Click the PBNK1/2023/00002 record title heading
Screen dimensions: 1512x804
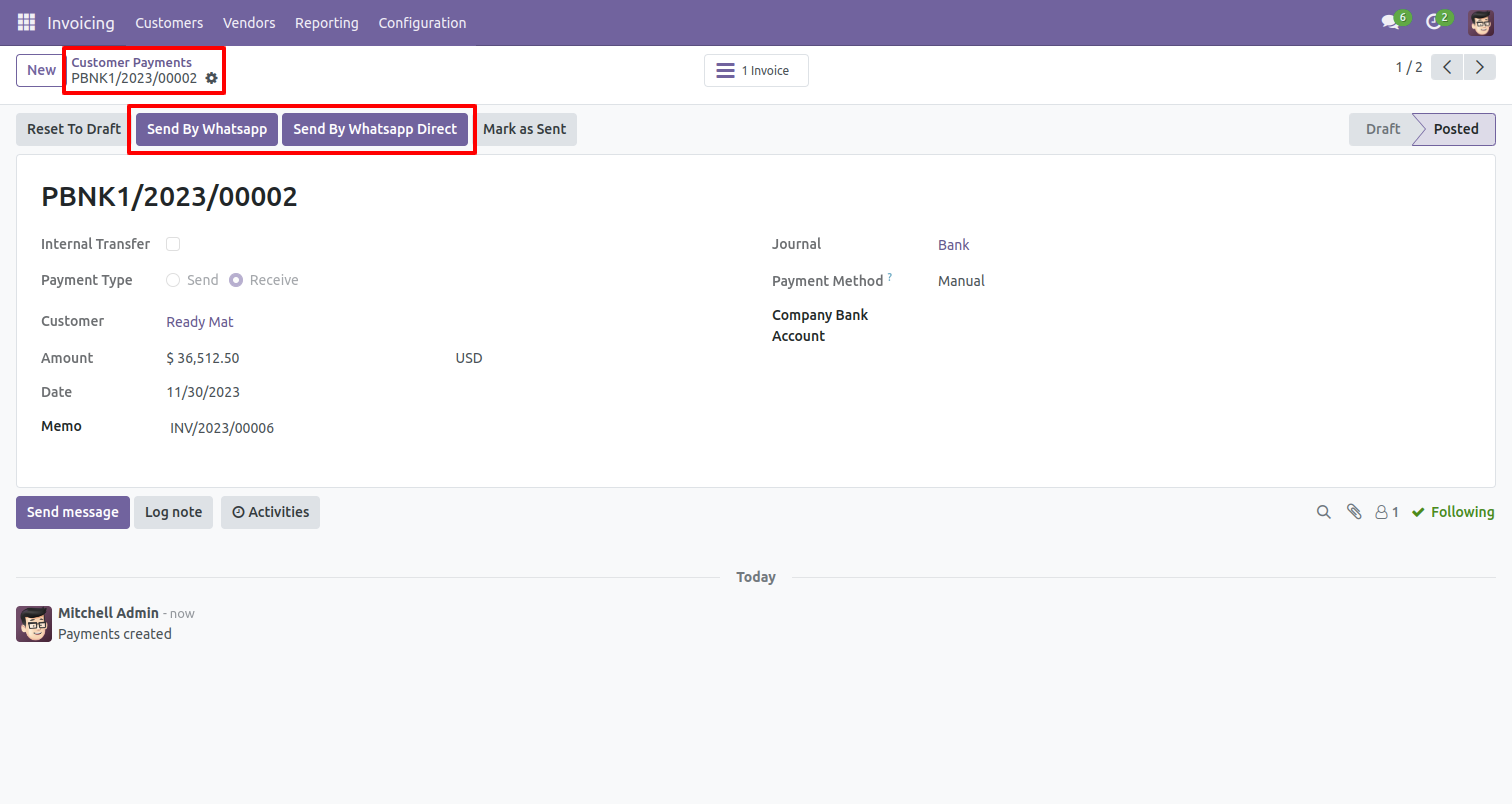[169, 197]
